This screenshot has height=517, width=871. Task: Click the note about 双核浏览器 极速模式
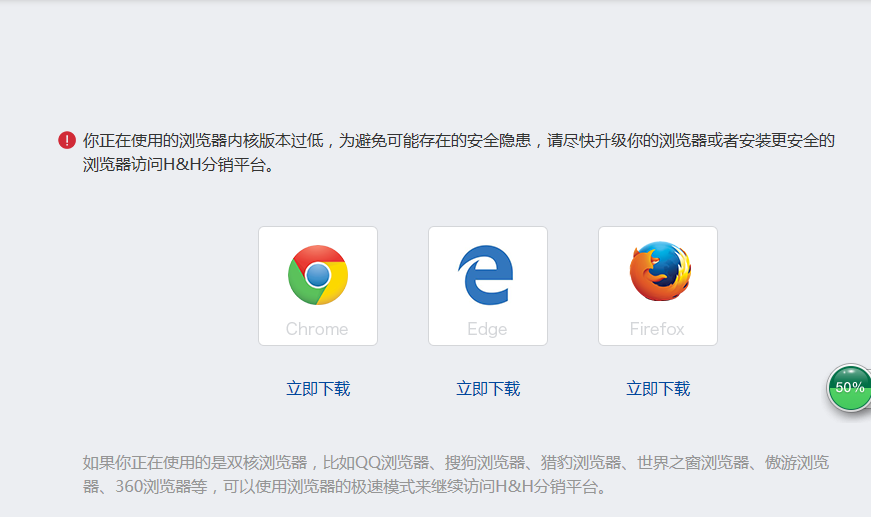[456, 474]
